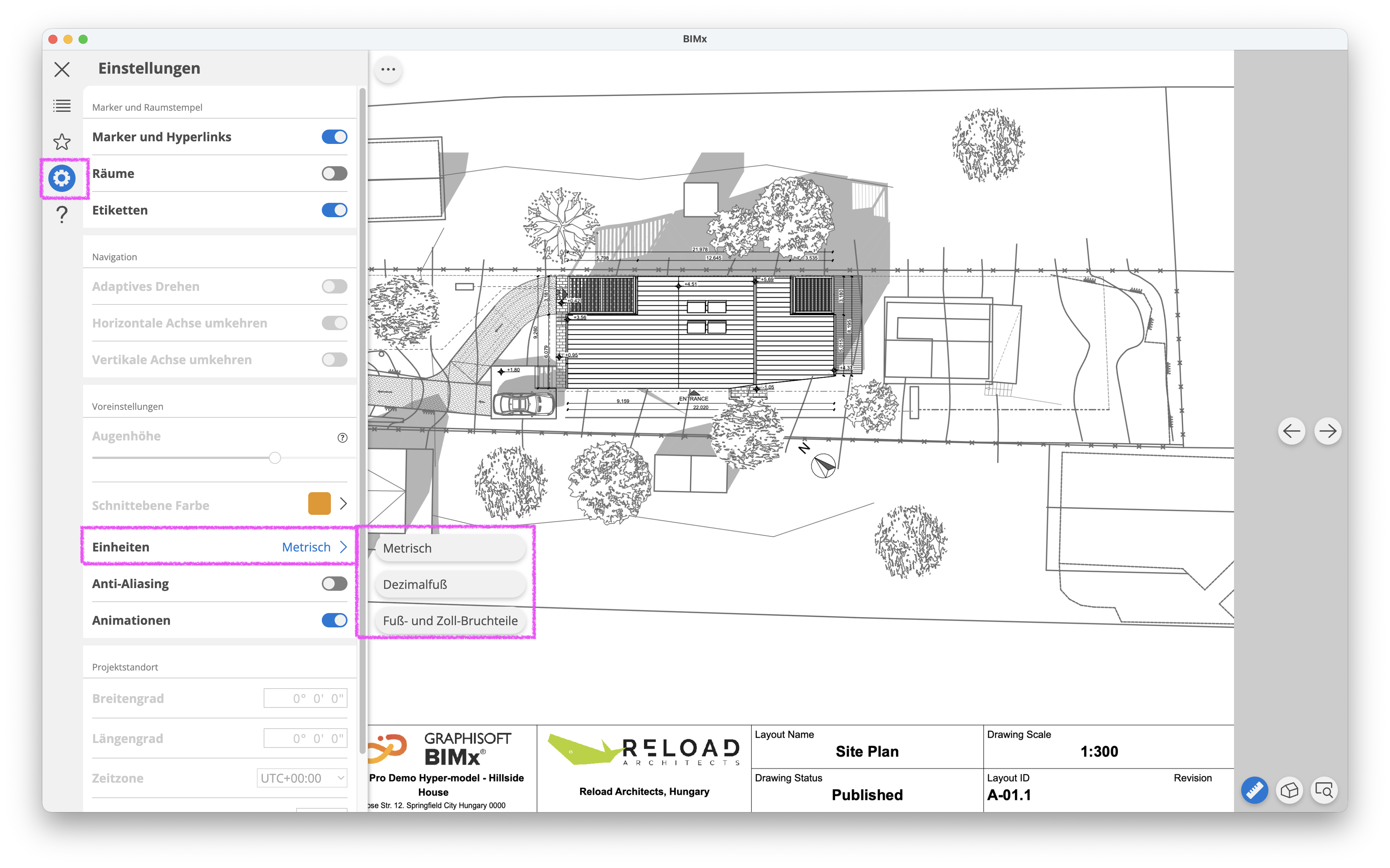This screenshot has width=1390, height=868.
Task: Open the search magnifier icon
Action: coord(1324,791)
